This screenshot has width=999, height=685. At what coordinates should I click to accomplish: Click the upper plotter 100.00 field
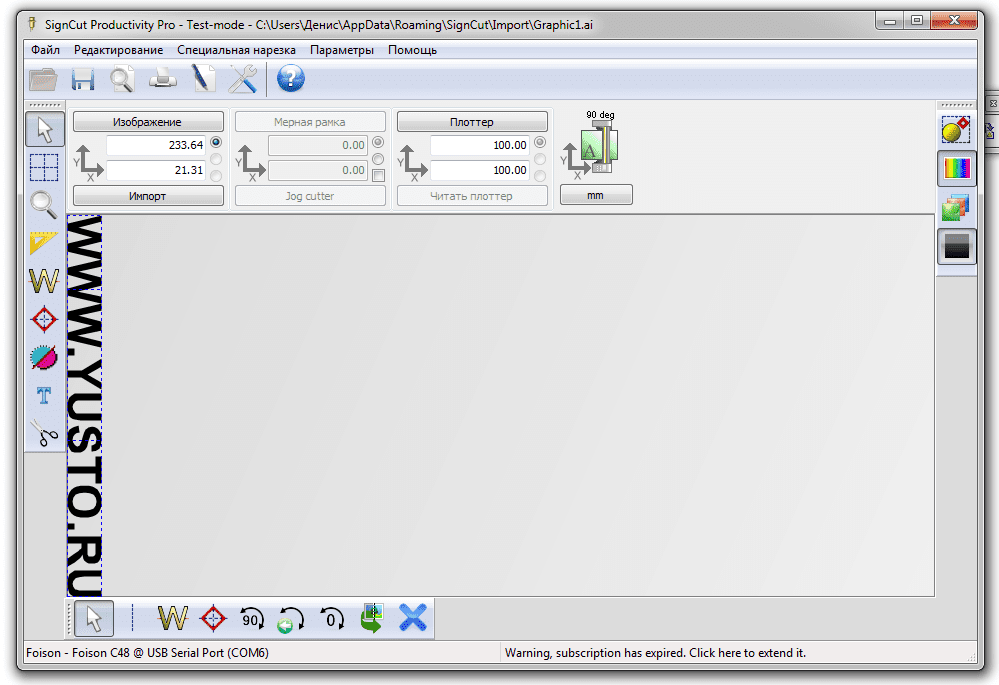point(480,145)
